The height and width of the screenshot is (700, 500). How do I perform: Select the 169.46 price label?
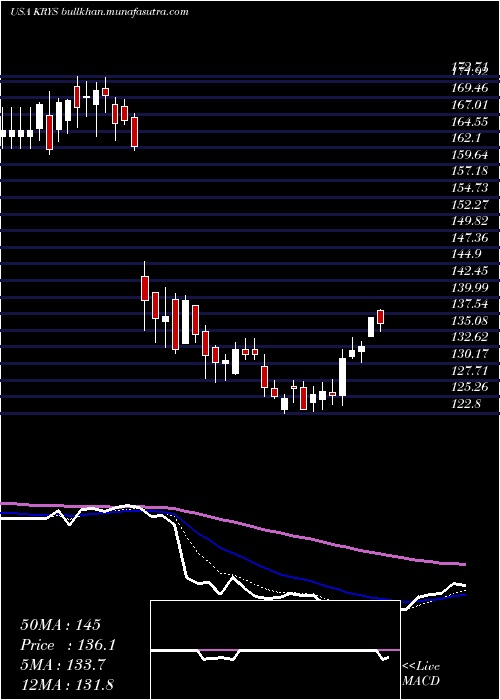[x=470, y=88]
